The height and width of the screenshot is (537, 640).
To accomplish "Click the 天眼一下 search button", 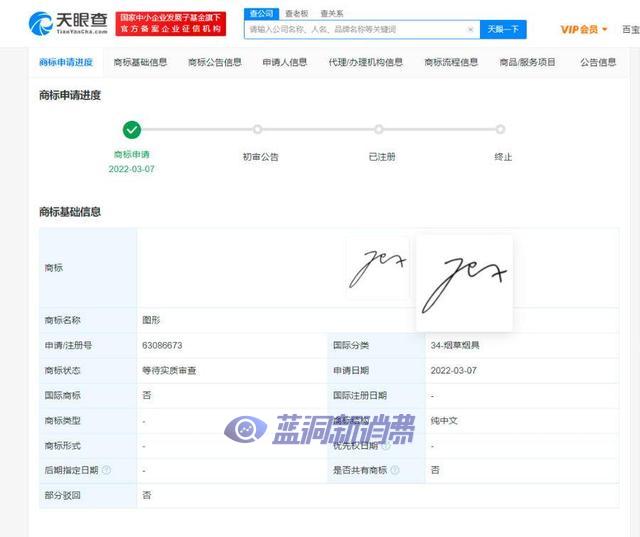I will tap(503, 29).
